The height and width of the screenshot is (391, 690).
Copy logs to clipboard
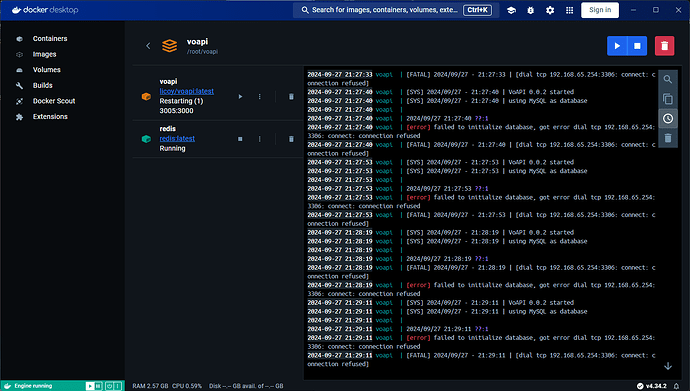tap(668, 99)
